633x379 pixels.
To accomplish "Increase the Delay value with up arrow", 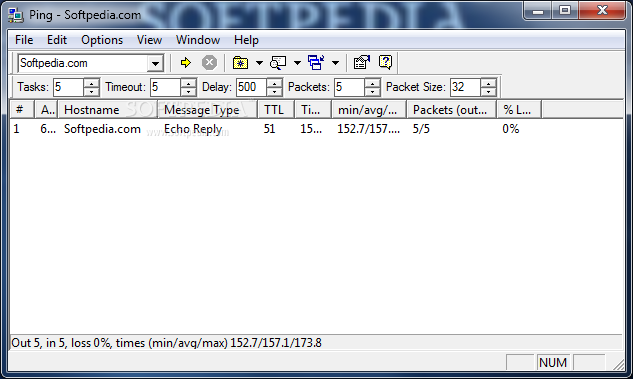I will pos(275,83).
